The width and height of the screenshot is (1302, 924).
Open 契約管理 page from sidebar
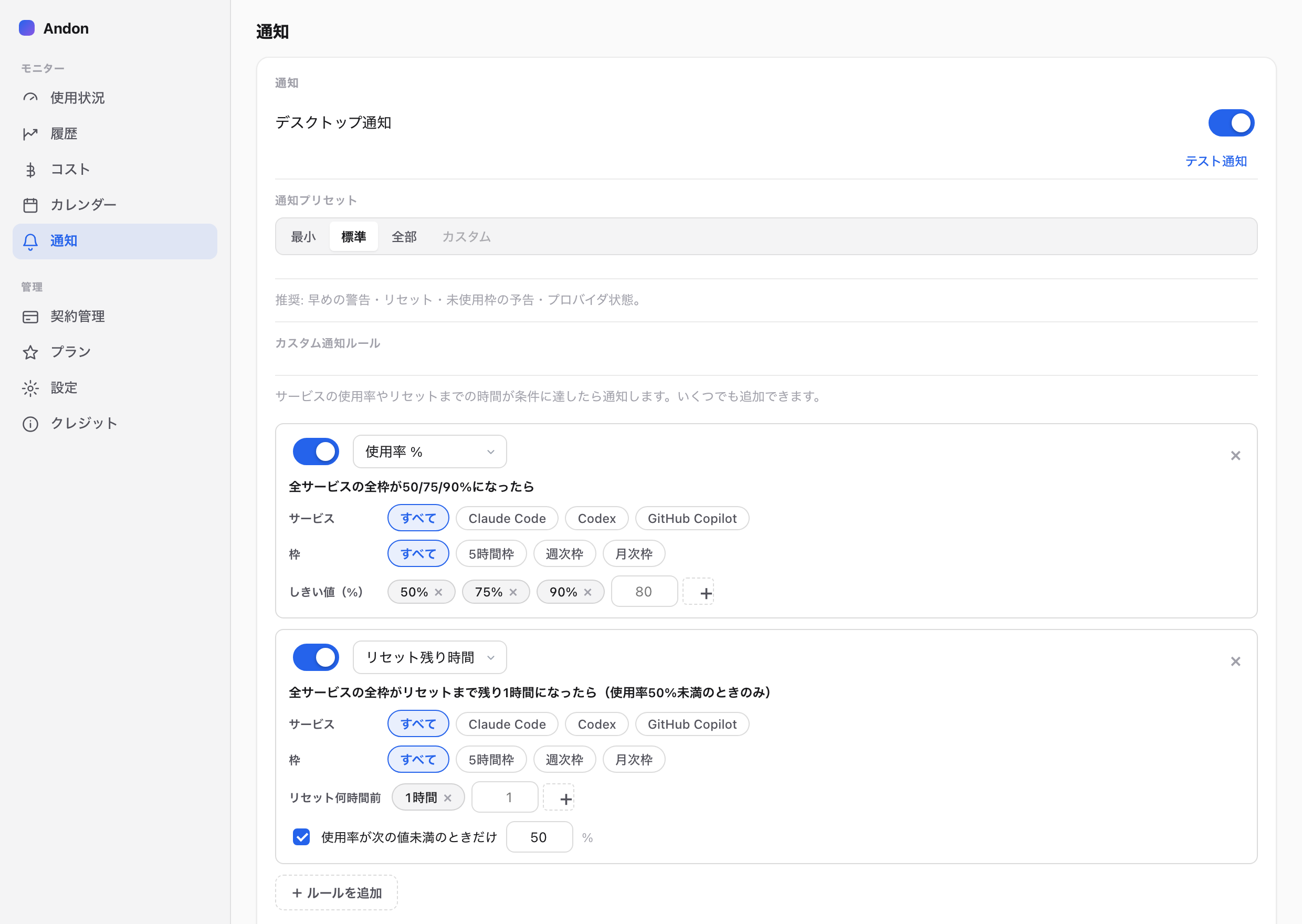point(115,317)
